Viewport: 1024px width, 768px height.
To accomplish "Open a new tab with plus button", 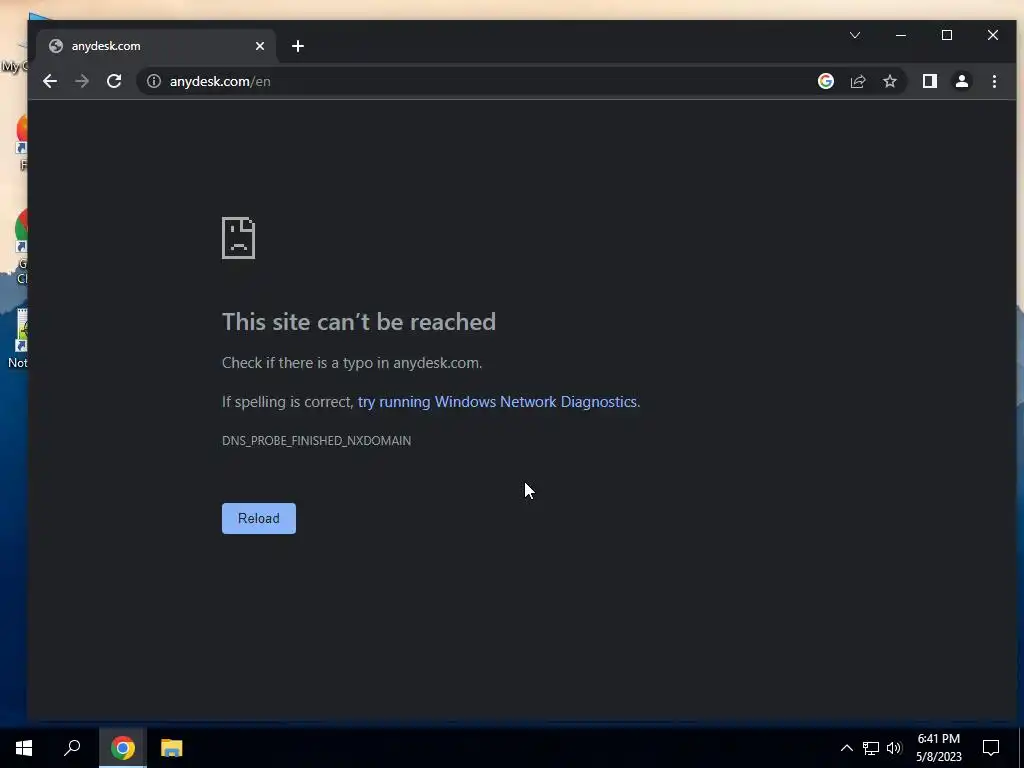I will (298, 46).
